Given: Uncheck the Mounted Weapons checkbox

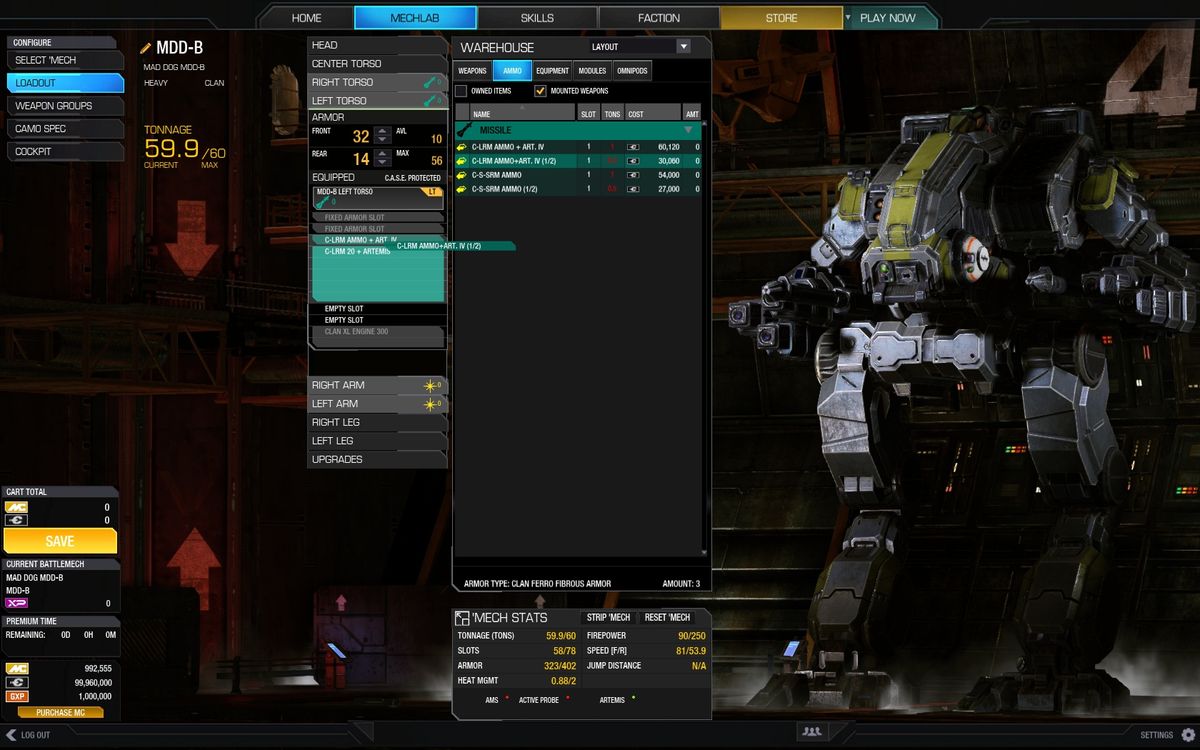Looking at the screenshot, I should click(x=540, y=90).
